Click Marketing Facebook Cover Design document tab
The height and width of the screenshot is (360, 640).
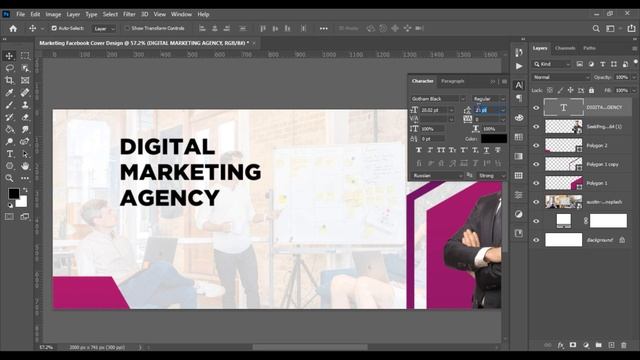tap(144, 43)
